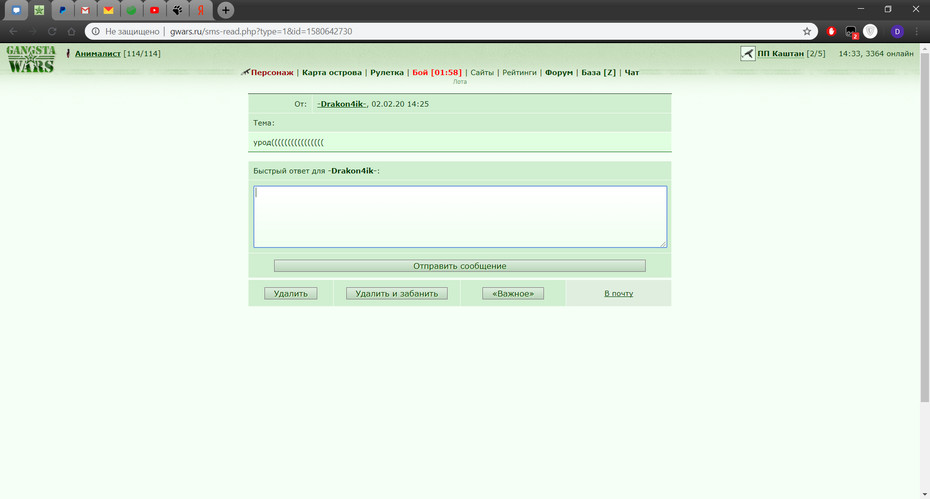Screen dimensions: 930x499
Task: Switch to the chat bubble browser tab
Action: coord(16,10)
